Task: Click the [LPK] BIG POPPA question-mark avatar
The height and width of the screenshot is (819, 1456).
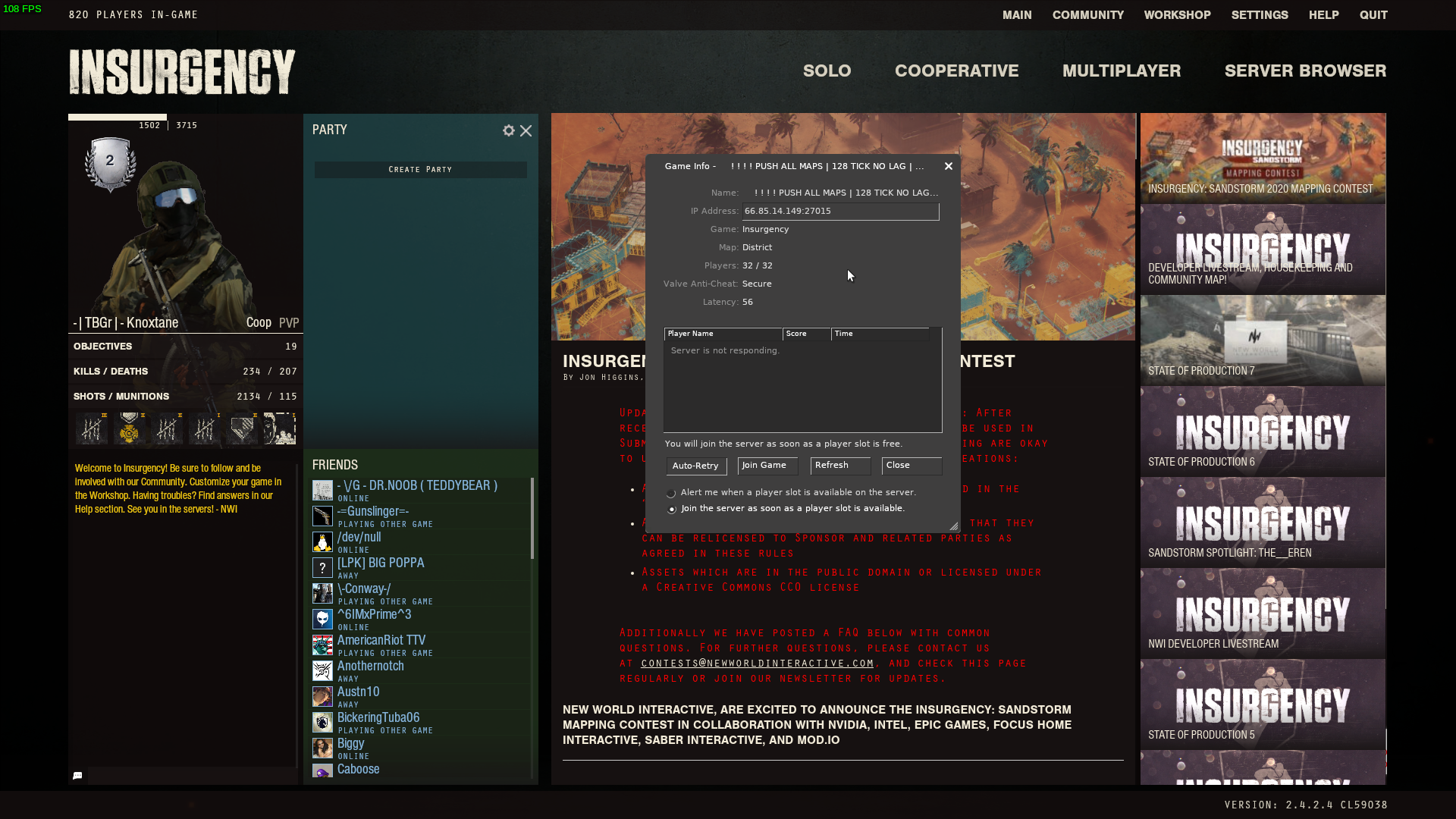Action: pos(322,567)
